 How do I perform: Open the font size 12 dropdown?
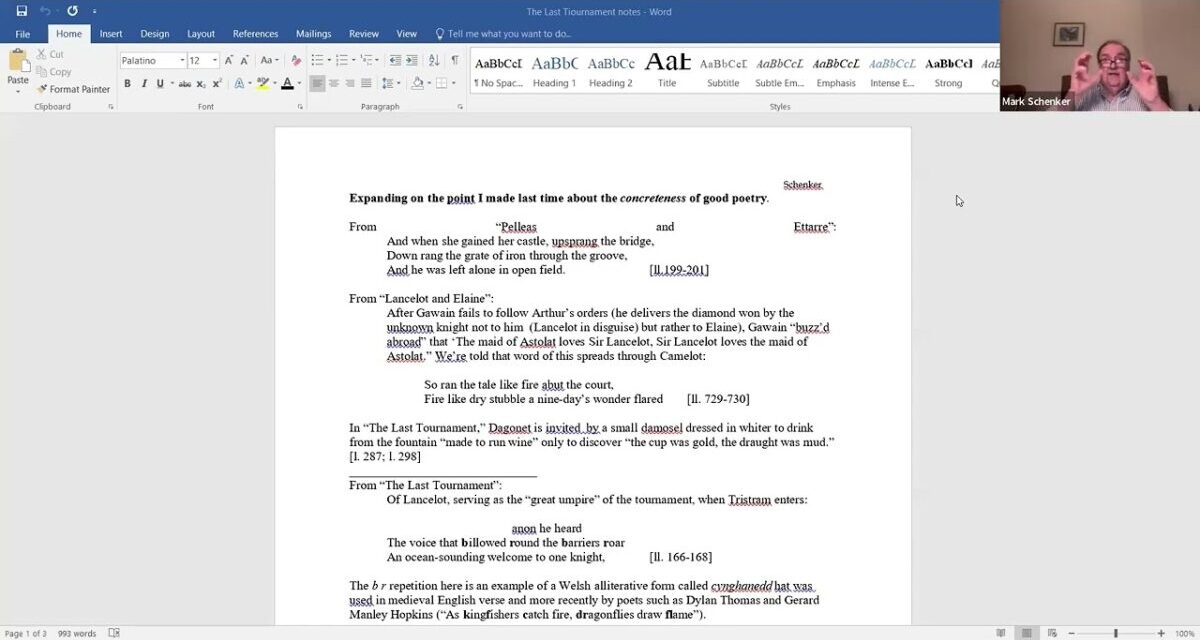(214, 60)
